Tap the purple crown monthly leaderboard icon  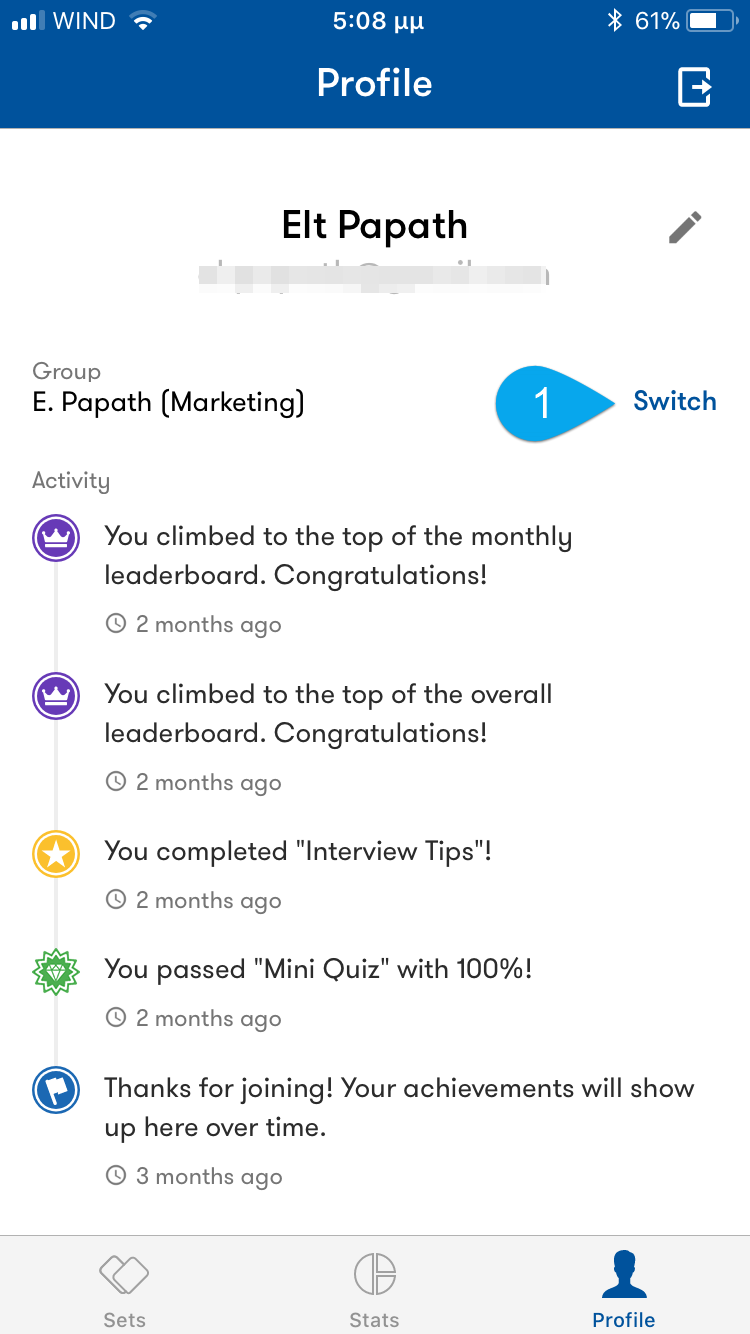pyautogui.click(x=57, y=540)
